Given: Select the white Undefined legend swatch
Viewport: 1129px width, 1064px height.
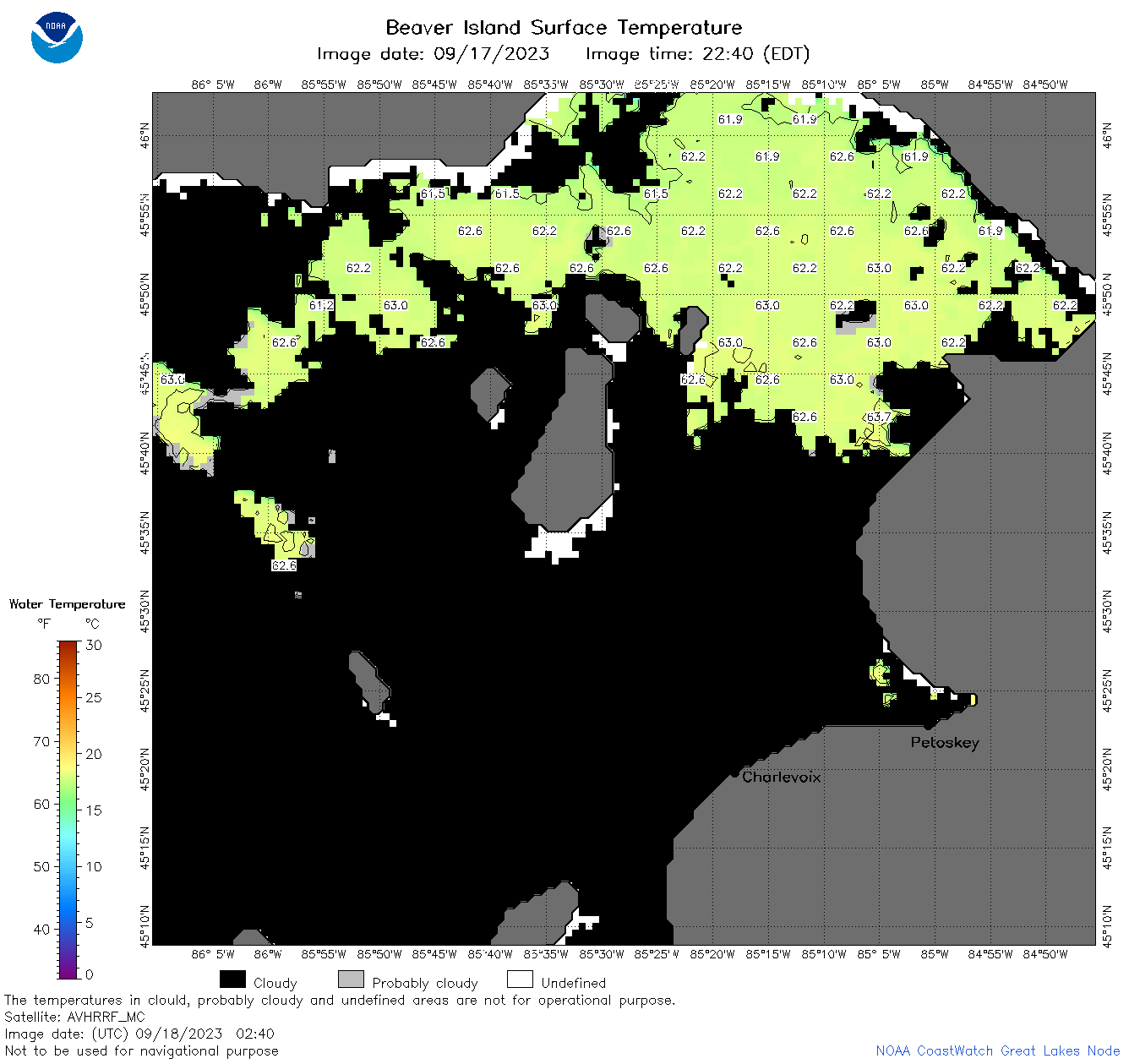Looking at the screenshot, I should click(520, 979).
